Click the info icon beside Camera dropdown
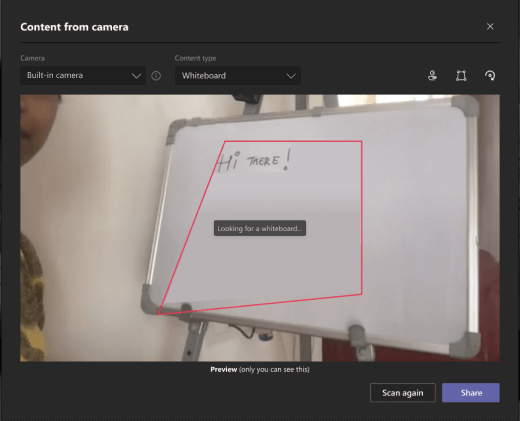This screenshot has height=421, width=520. [x=156, y=76]
